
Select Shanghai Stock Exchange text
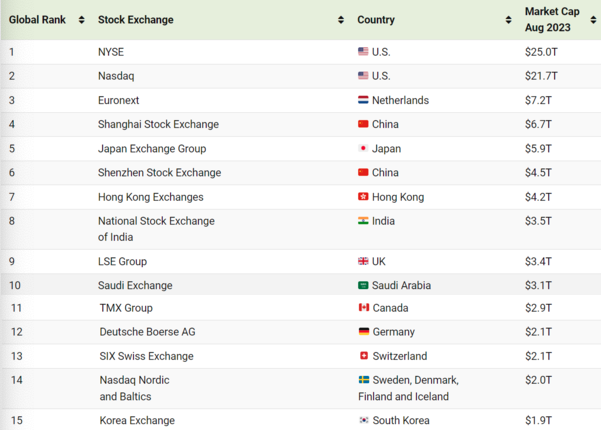[x=158, y=124]
